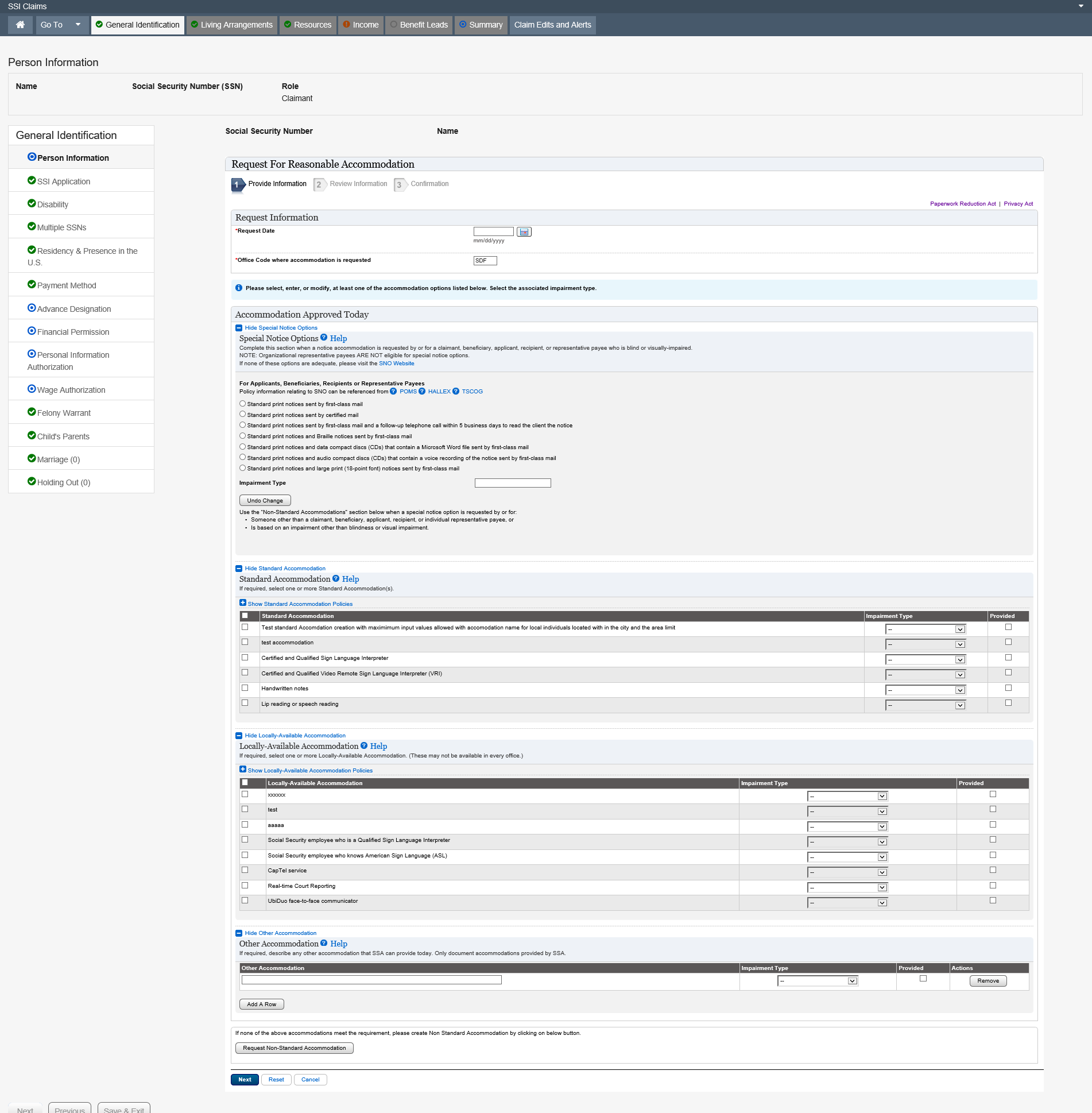Open the Request Date calendar picker
This screenshot has height=1113, width=1092.
pyautogui.click(x=524, y=232)
